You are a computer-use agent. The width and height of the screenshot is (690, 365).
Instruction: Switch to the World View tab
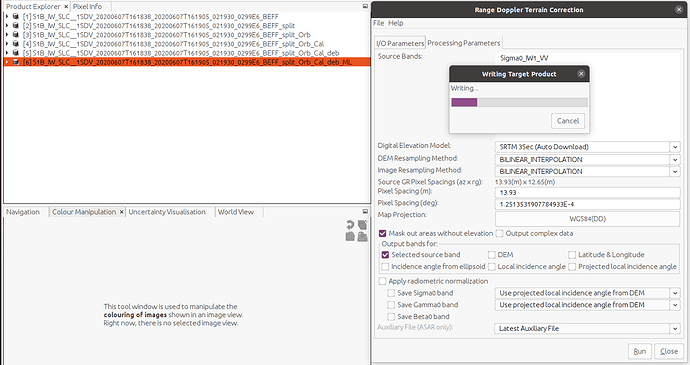(x=236, y=212)
